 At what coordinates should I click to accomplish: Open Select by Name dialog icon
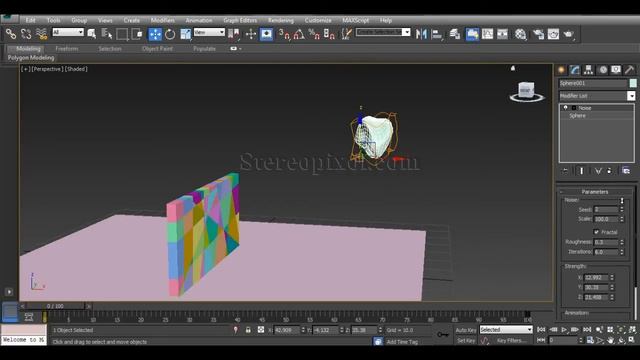pyautogui.click(x=107, y=34)
